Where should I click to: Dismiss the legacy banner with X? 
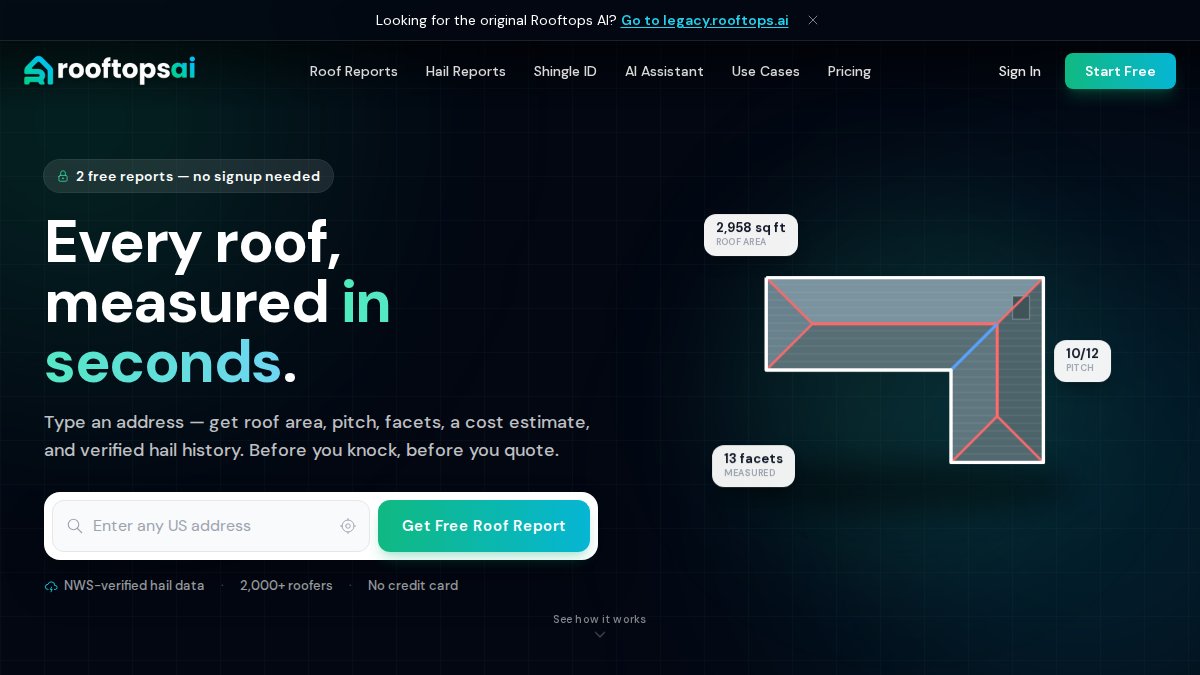pyautogui.click(x=813, y=20)
